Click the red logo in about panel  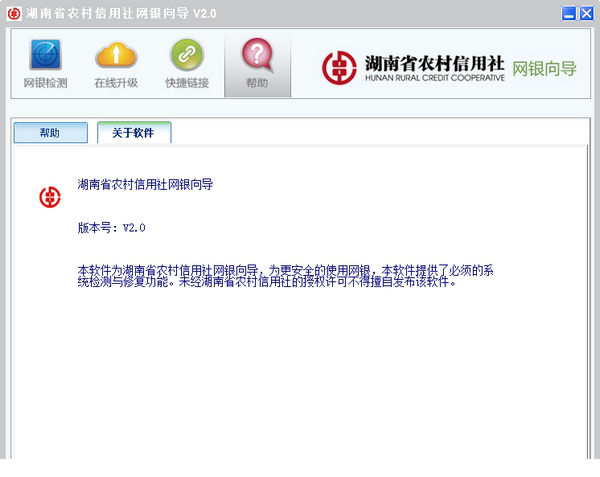point(50,197)
